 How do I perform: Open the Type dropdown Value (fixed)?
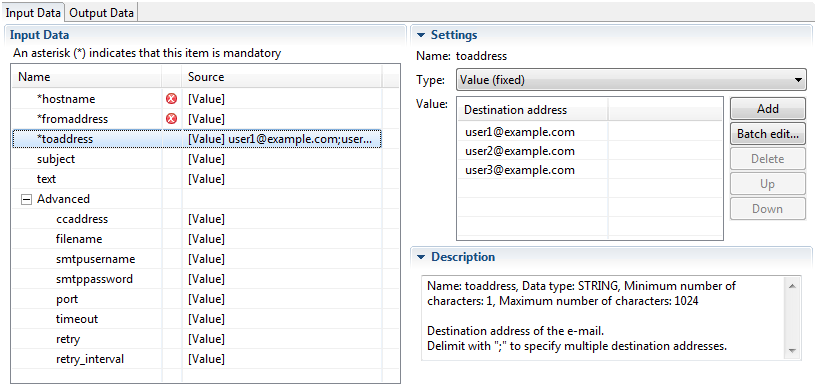[631, 80]
